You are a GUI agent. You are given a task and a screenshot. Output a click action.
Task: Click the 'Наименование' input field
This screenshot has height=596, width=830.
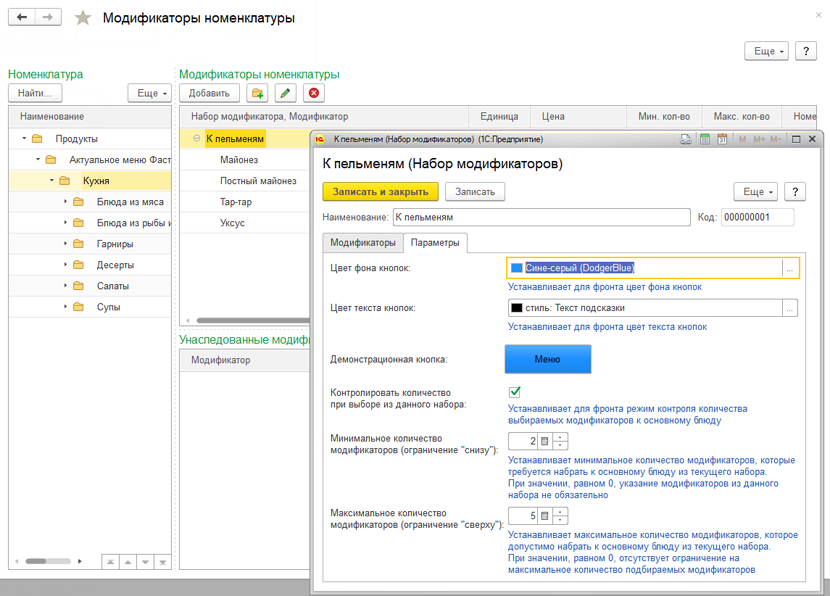click(540, 217)
